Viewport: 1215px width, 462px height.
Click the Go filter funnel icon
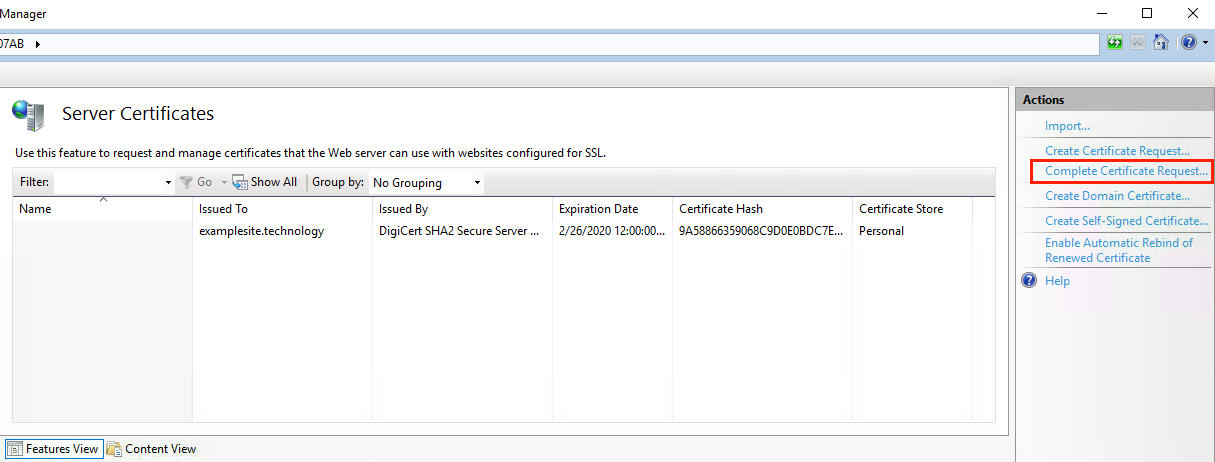186,182
